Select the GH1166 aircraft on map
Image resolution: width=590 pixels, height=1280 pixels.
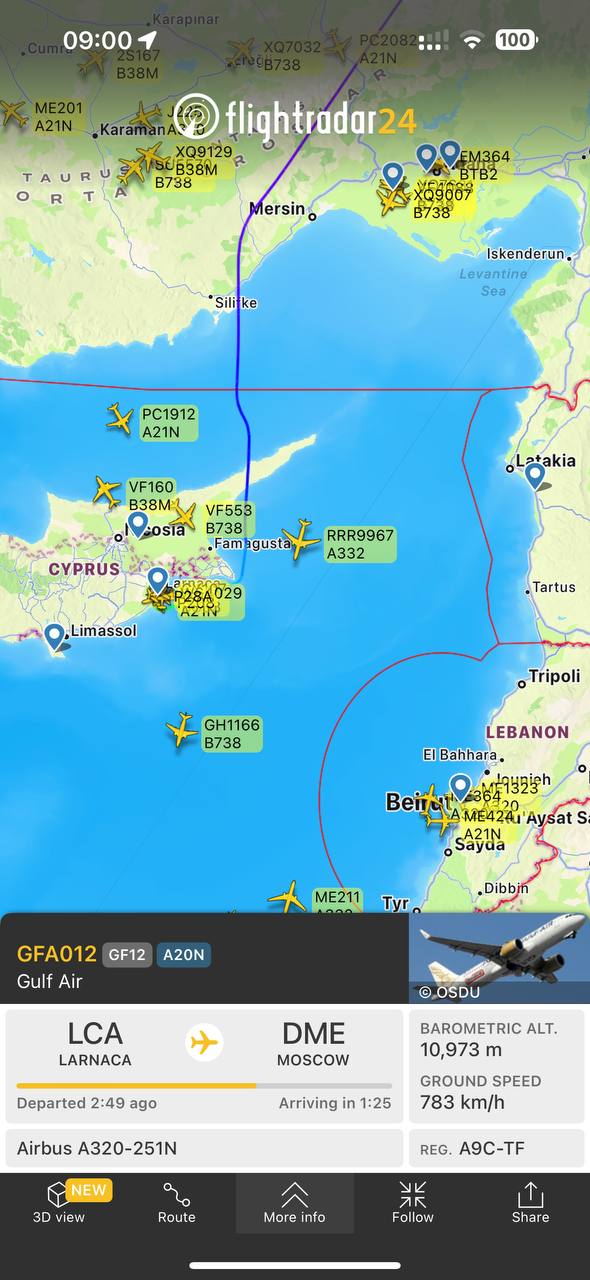(x=183, y=730)
